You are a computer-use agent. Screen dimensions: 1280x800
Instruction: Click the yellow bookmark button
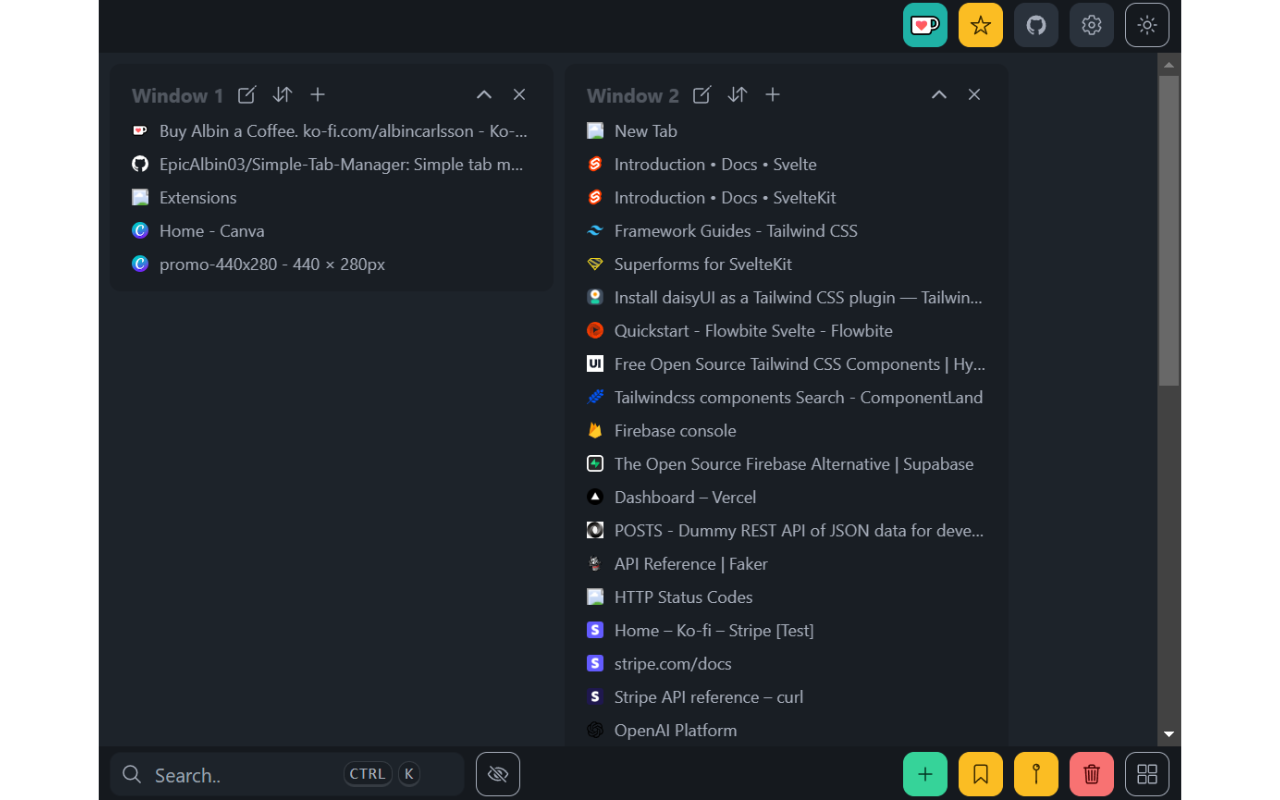[x=981, y=774]
